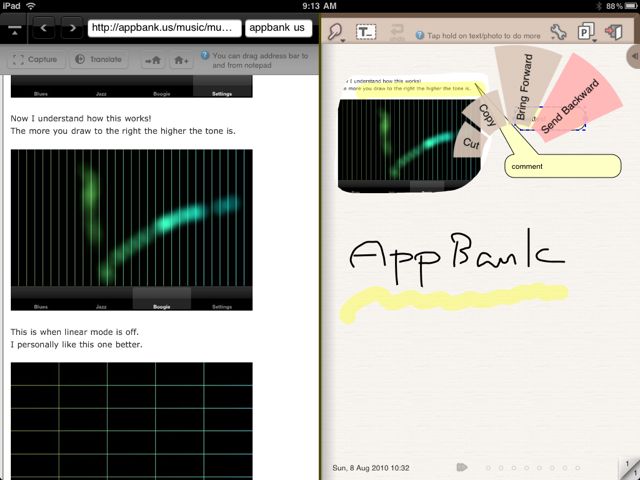Viewport: 640px width, 480px height.
Task: Go forward in browser history
Action: pos(72,28)
